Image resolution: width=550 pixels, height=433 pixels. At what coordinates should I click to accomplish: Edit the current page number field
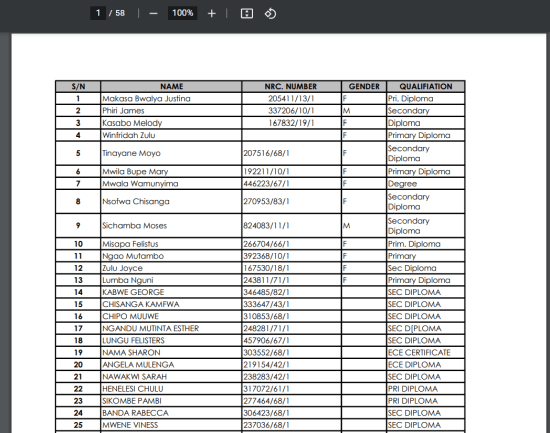98,13
